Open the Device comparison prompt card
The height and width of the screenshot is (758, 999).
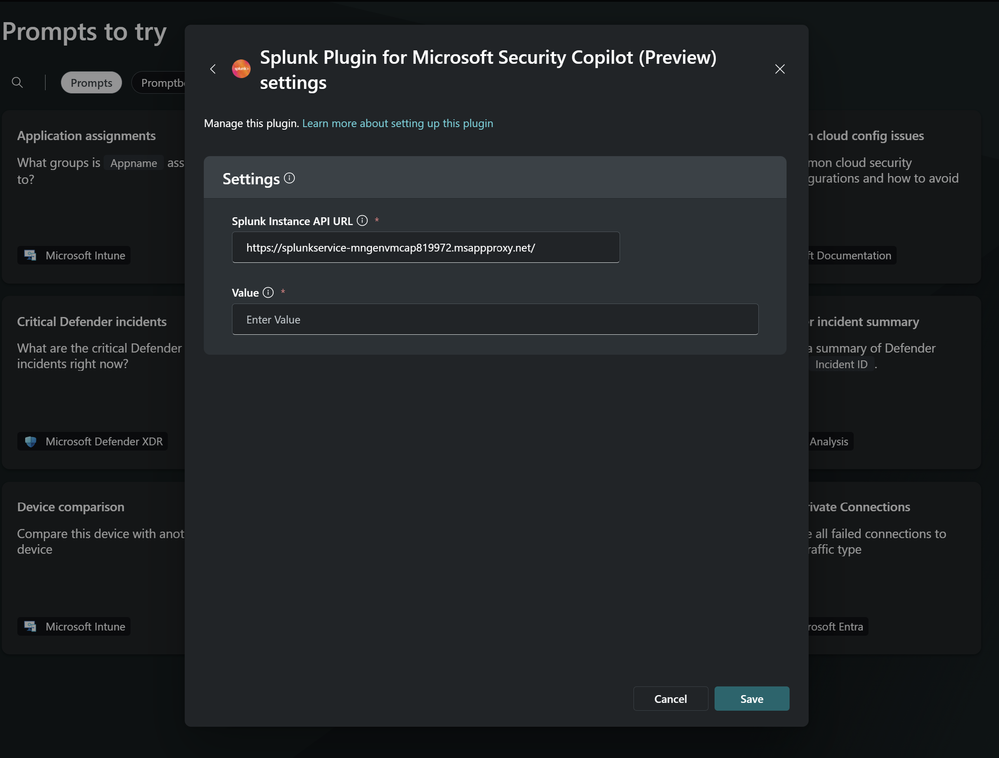(94, 568)
